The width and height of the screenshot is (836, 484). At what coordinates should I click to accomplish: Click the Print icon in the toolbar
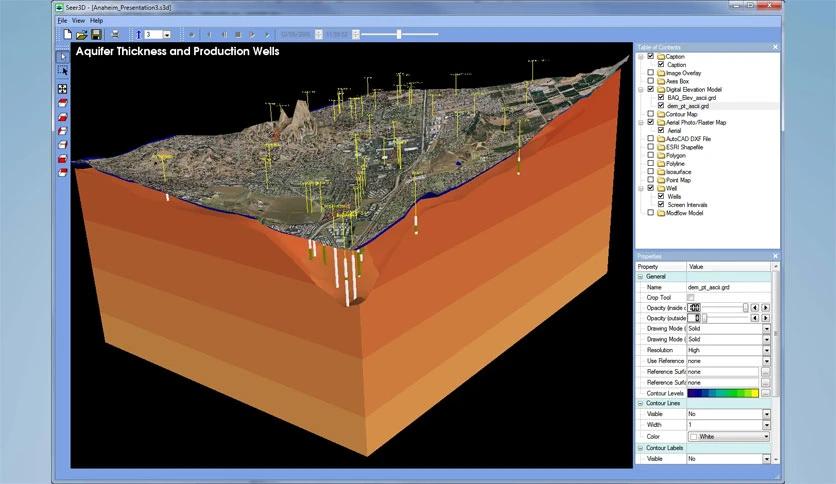tap(115, 35)
